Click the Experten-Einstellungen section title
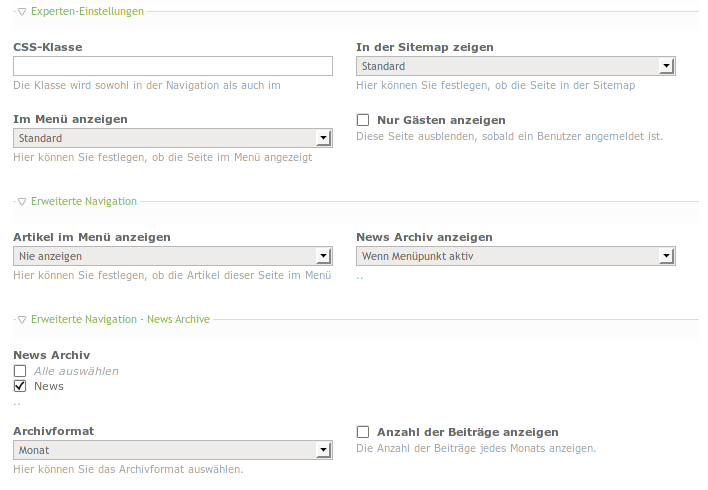Viewport: 708px width, 490px height. (x=87, y=12)
